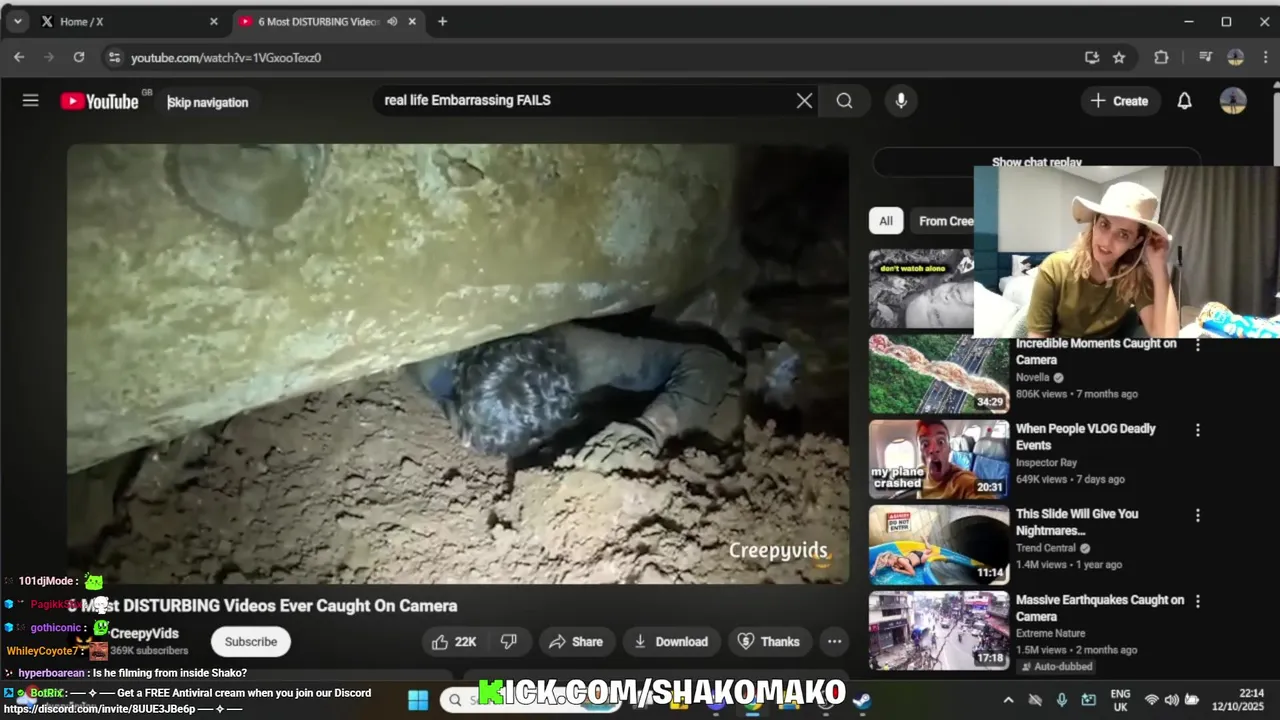This screenshot has width=1280, height=720.
Task: View site information icon in address bar
Action: [x=114, y=57]
